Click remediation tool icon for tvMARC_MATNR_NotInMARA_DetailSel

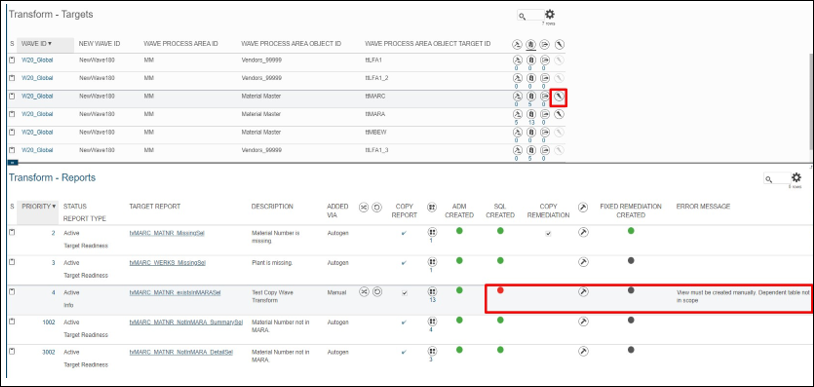point(584,352)
